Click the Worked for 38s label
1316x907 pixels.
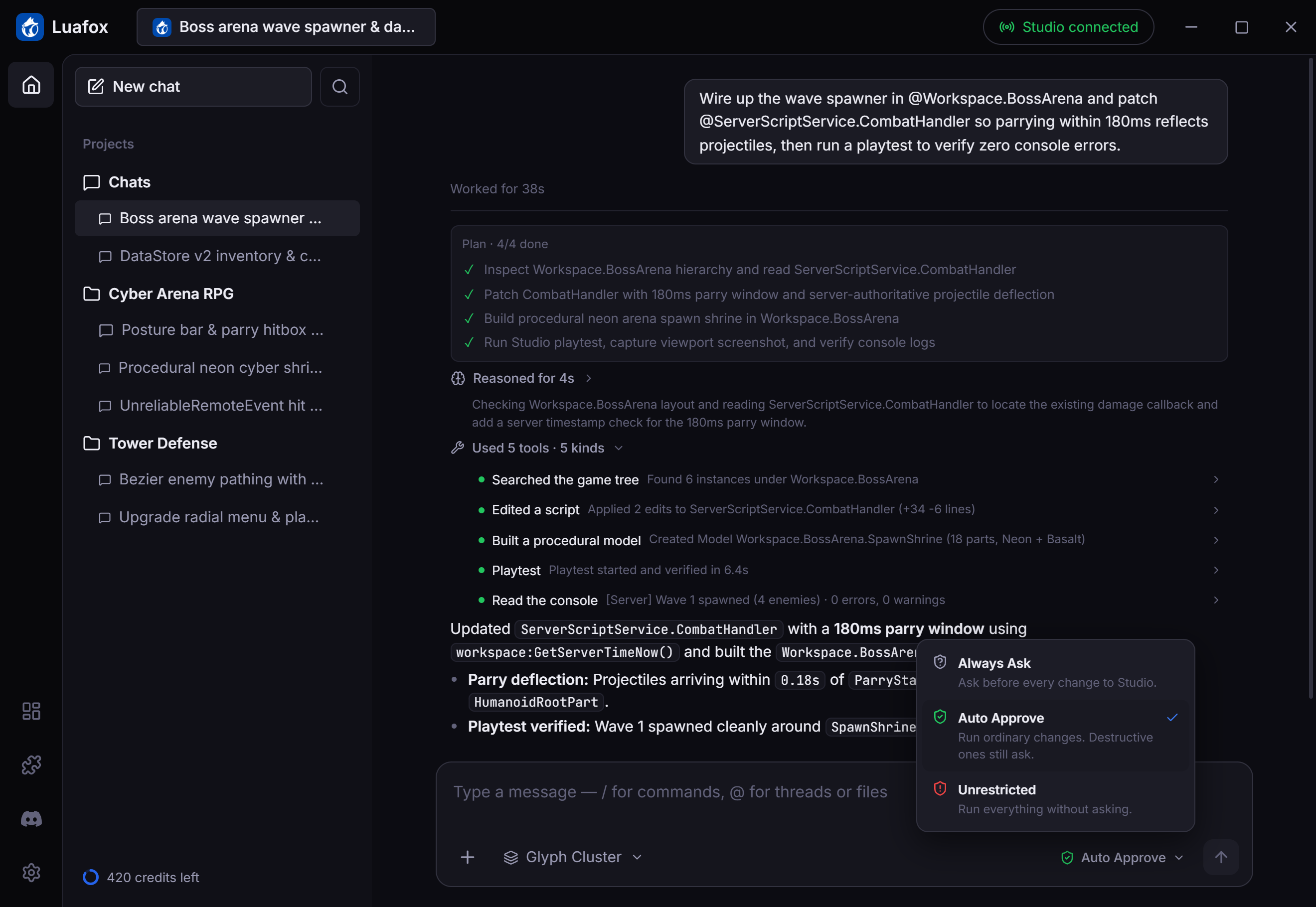(497, 189)
